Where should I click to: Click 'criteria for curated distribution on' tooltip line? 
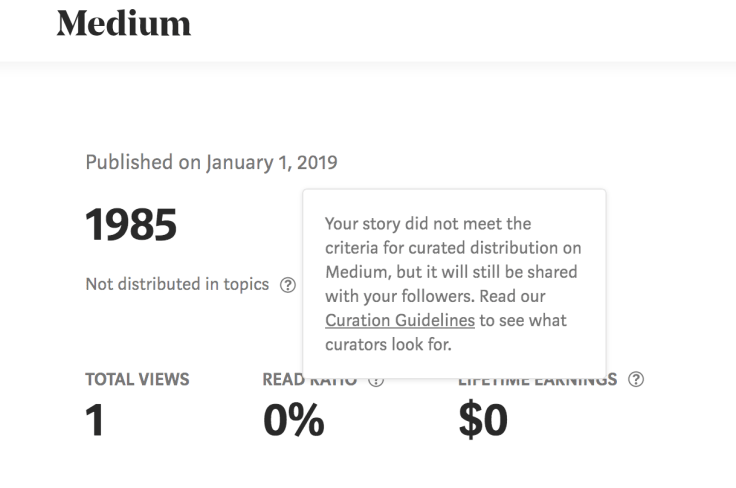[453, 247]
